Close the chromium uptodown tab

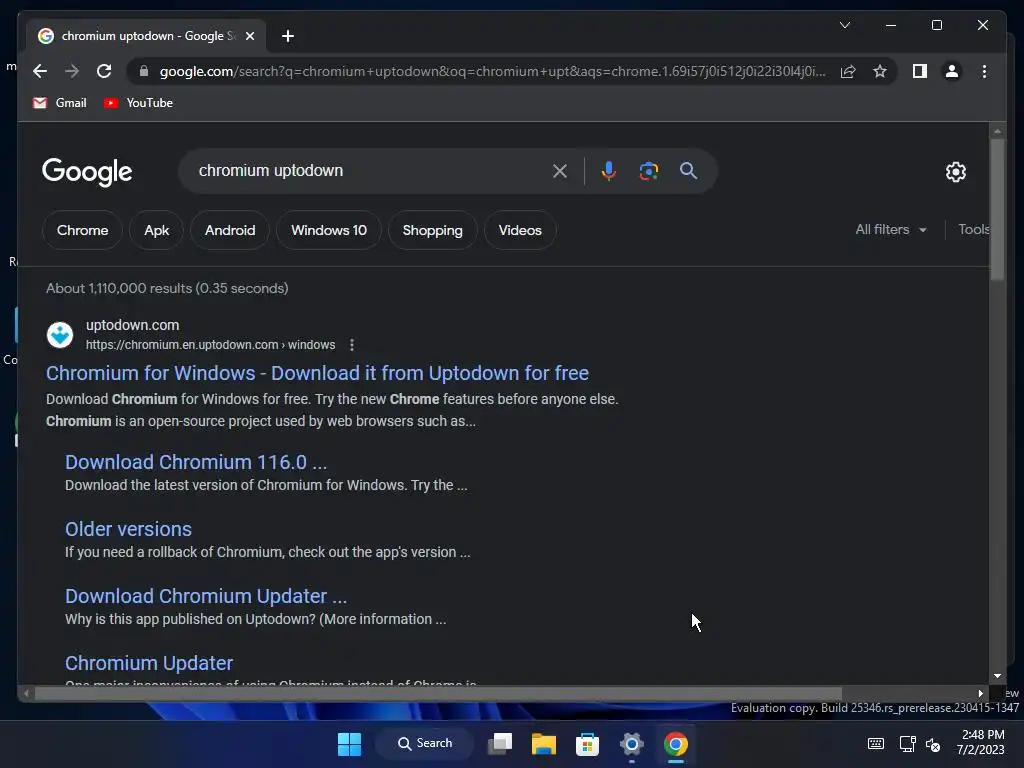(249, 36)
